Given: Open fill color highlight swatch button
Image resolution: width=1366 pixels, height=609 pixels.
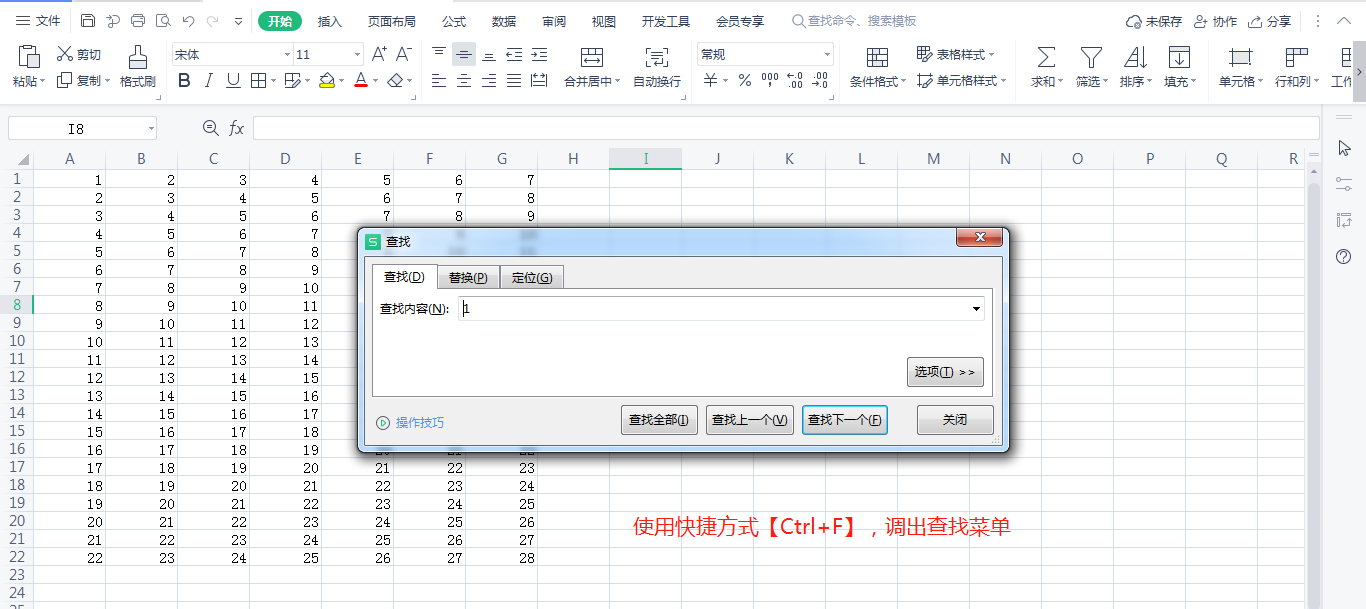Looking at the screenshot, I should [x=327, y=81].
